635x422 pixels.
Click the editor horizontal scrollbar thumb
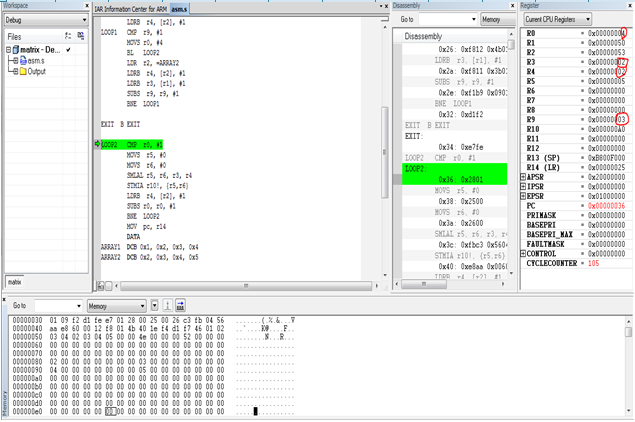[246, 286]
